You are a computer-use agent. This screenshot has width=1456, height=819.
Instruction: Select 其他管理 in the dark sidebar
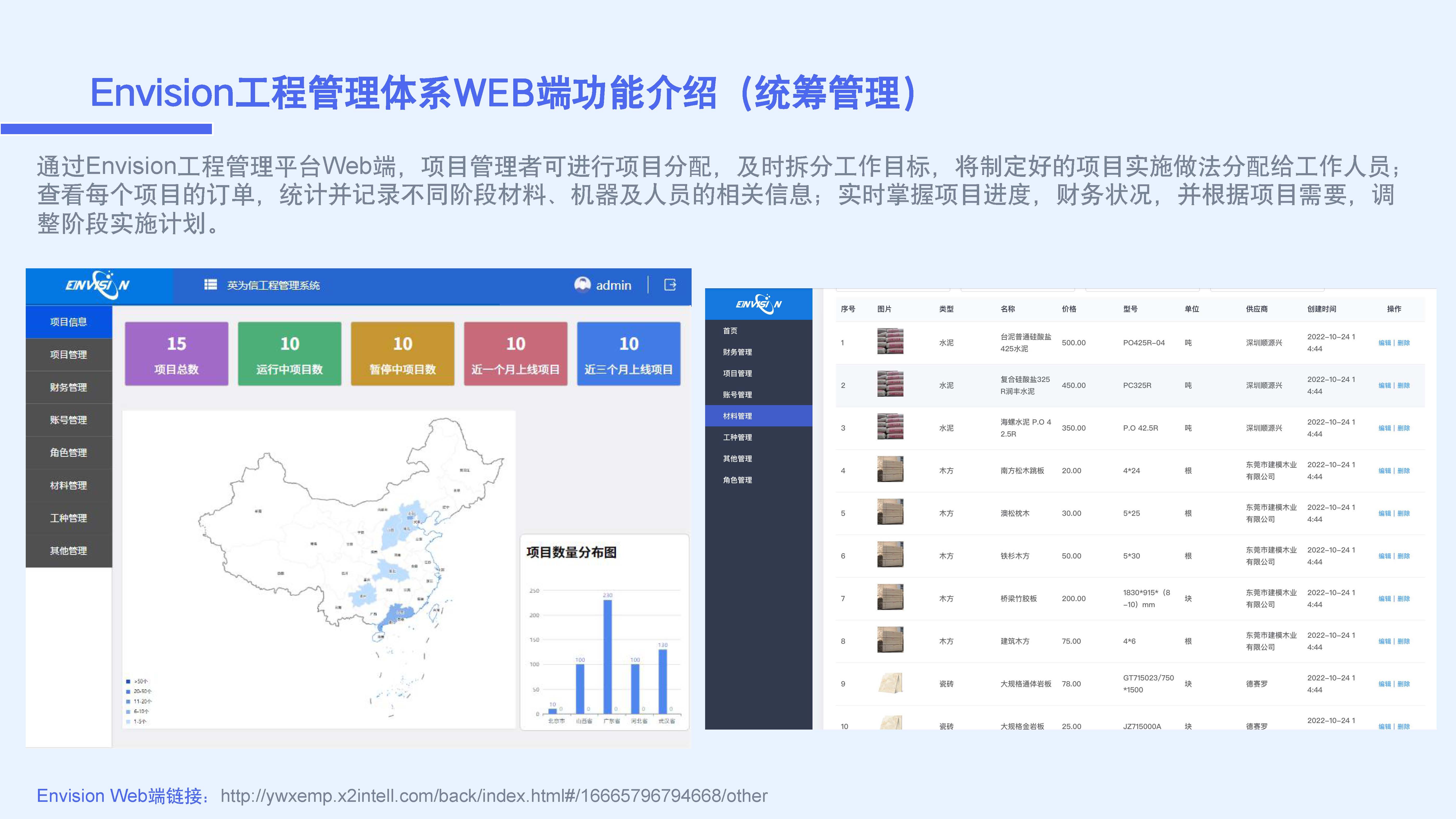pos(758,459)
